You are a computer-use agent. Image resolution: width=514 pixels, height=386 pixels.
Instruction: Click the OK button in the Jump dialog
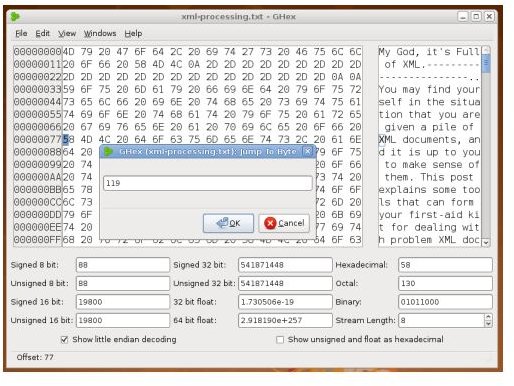pos(228,223)
